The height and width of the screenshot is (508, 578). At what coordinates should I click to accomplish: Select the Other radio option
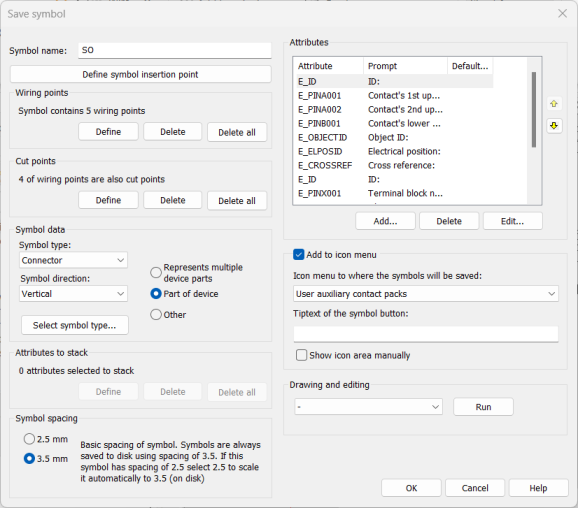pos(156,314)
